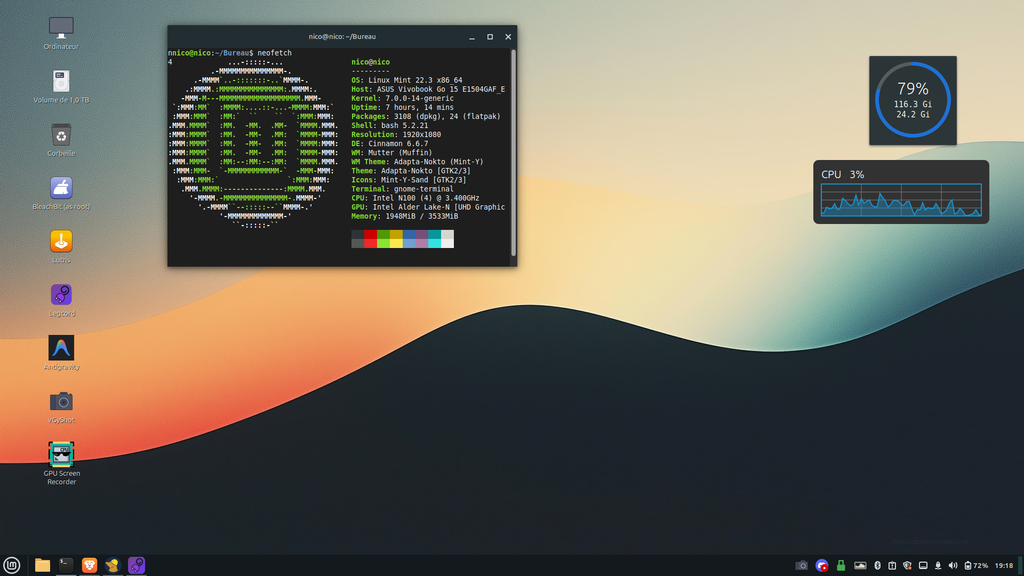Click the terminal's vertical scrollbar

click(513, 153)
